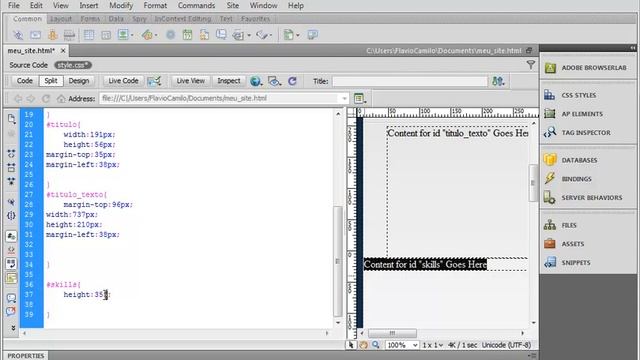
Task: Insert a named anchor
Action: point(53,35)
